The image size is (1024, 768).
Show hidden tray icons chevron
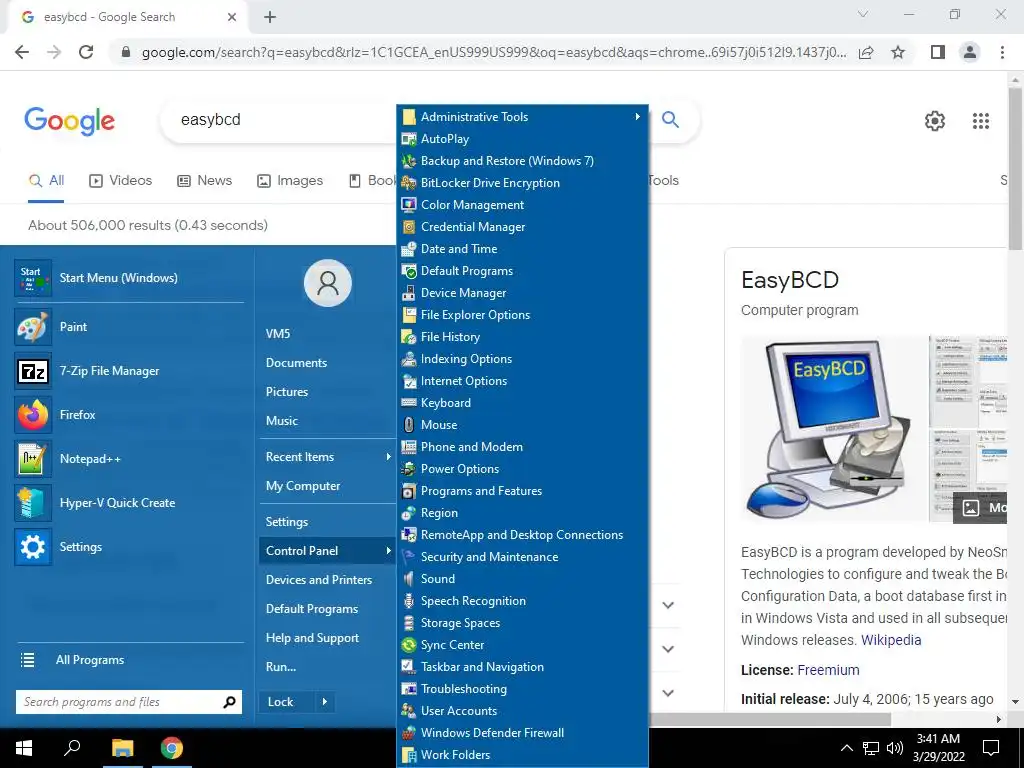click(x=846, y=748)
